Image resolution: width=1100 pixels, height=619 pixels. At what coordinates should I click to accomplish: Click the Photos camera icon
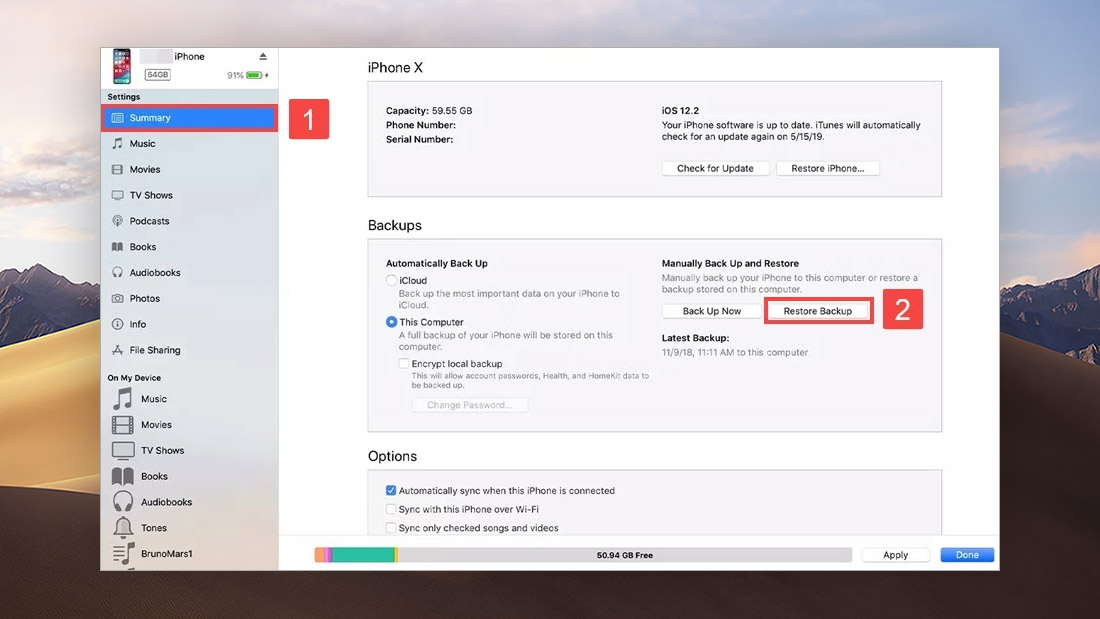[x=117, y=298]
